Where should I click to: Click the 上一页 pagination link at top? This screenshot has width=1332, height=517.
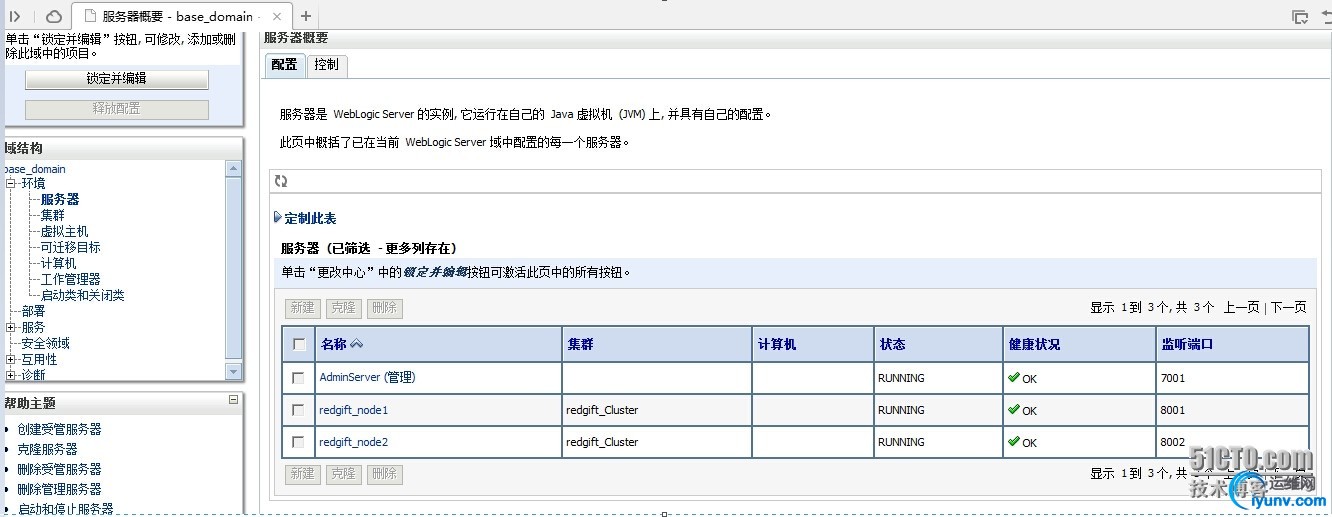pyautogui.click(x=1241, y=308)
